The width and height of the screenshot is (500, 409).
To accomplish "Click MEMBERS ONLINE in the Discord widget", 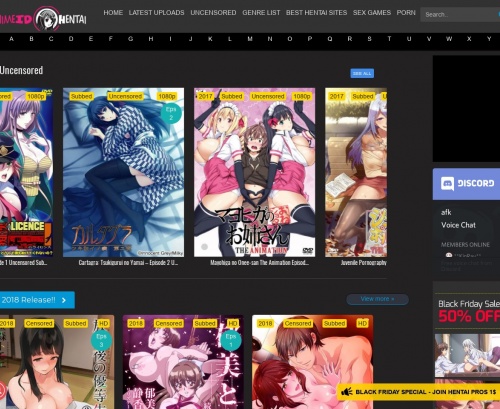I will (x=465, y=245).
